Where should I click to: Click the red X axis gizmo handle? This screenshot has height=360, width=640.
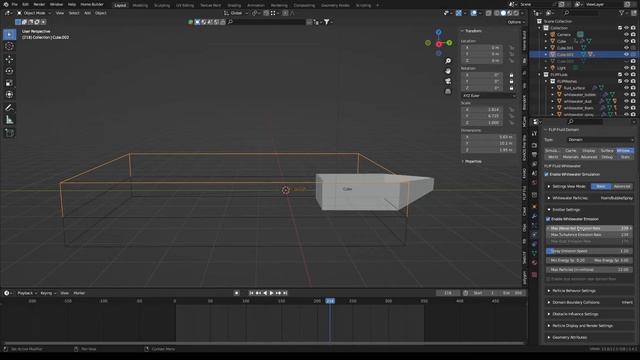coord(439,44)
